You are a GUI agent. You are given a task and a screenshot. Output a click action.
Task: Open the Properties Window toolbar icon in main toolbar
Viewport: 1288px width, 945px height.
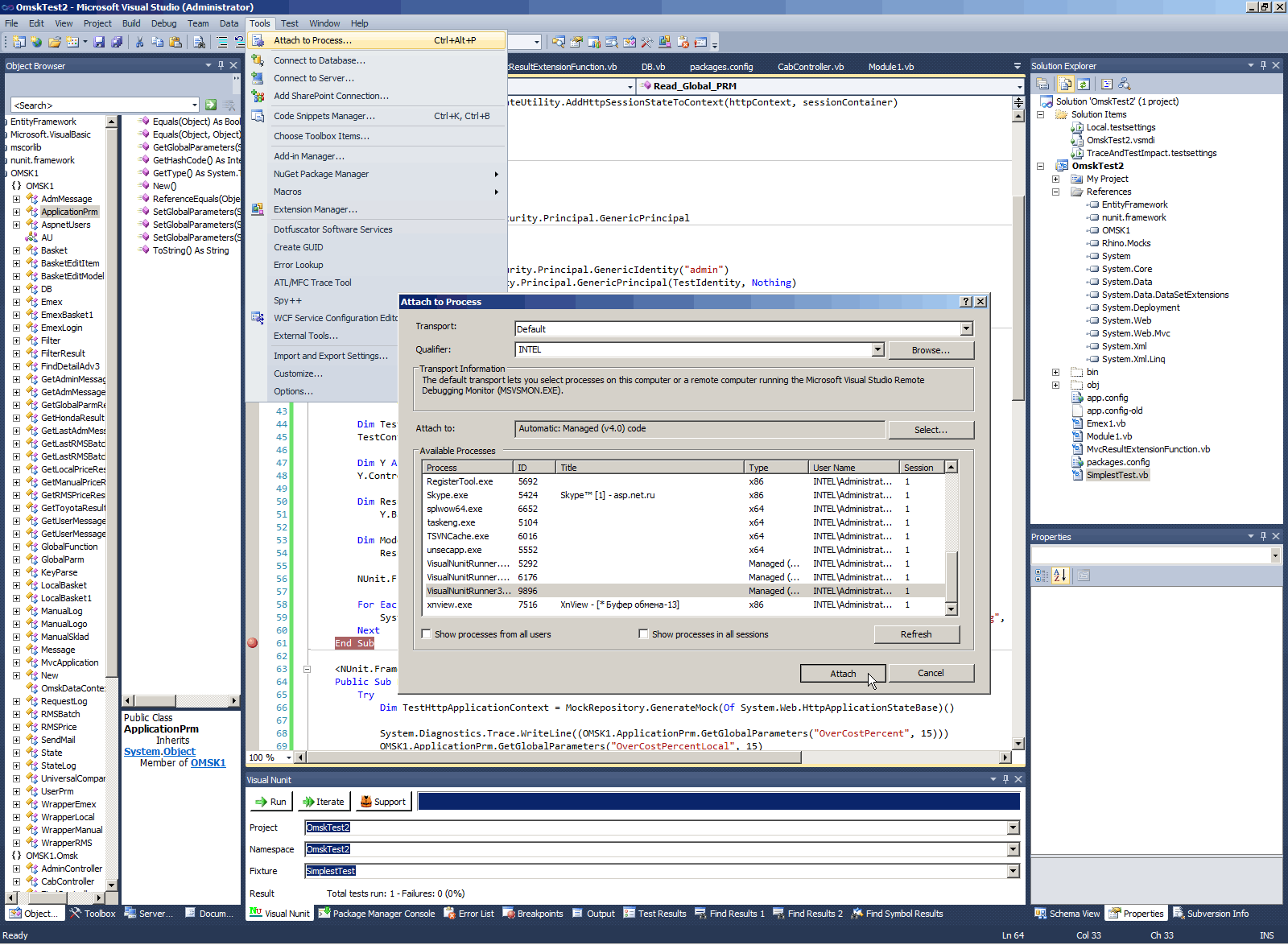[x=576, y=42]
